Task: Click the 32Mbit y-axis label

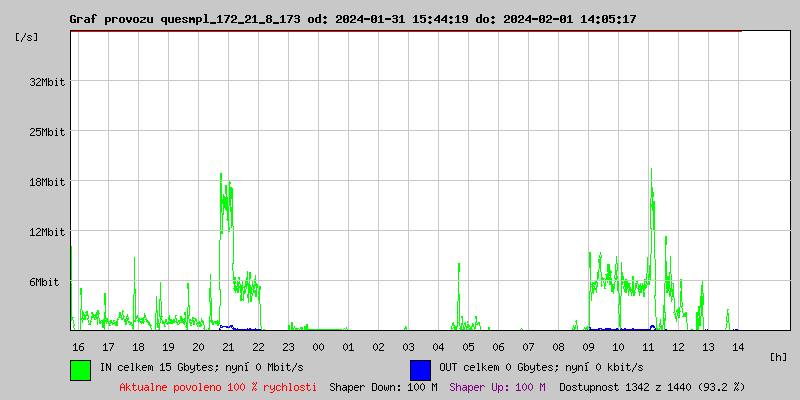Action: (x=47, y=82)
